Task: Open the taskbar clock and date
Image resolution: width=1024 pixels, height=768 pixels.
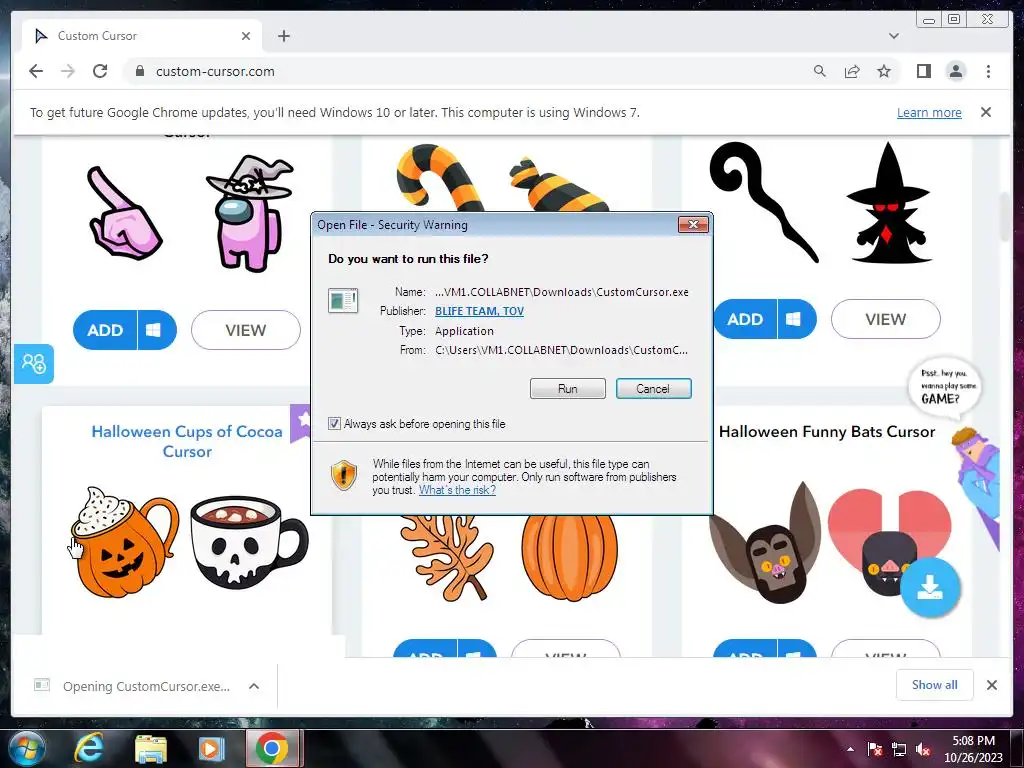Action: click(x=973, y=749)
